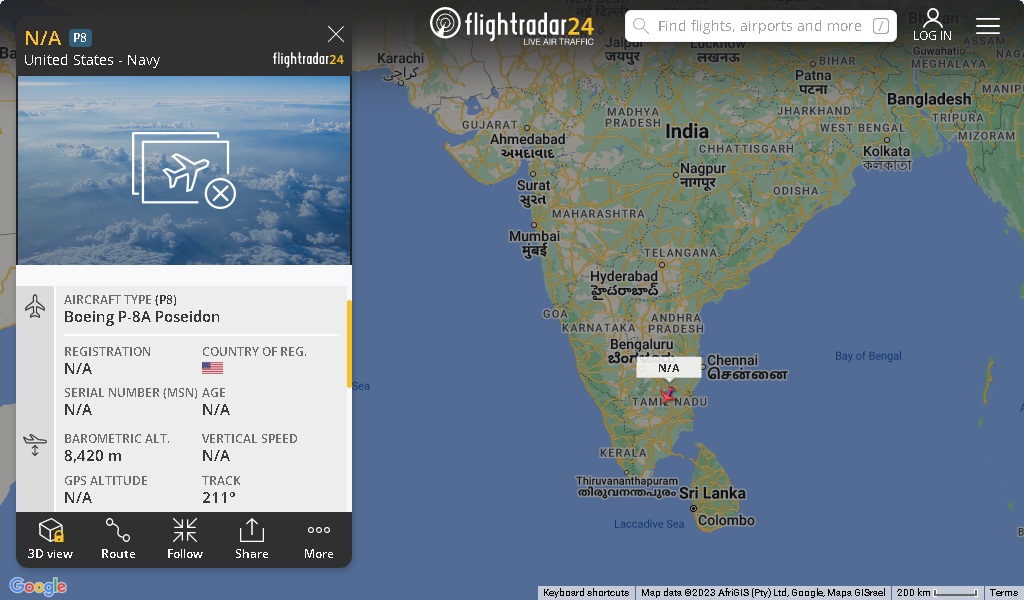Click the missing aircraft photo placeholder

pyautogui.click(x=184, y=170)
